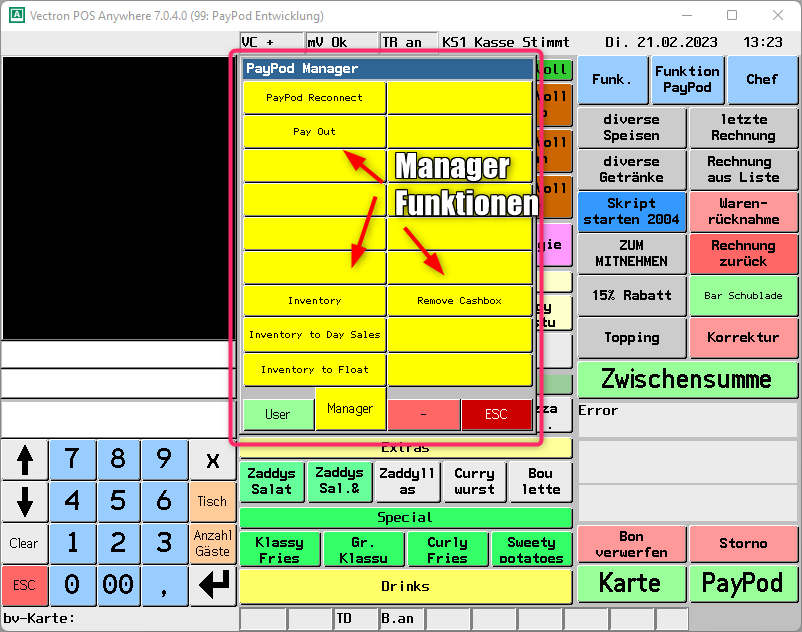Click Anzahl Gäste button
The width and height of the screenshot is (802, 632).
click(x=213, y=543)
